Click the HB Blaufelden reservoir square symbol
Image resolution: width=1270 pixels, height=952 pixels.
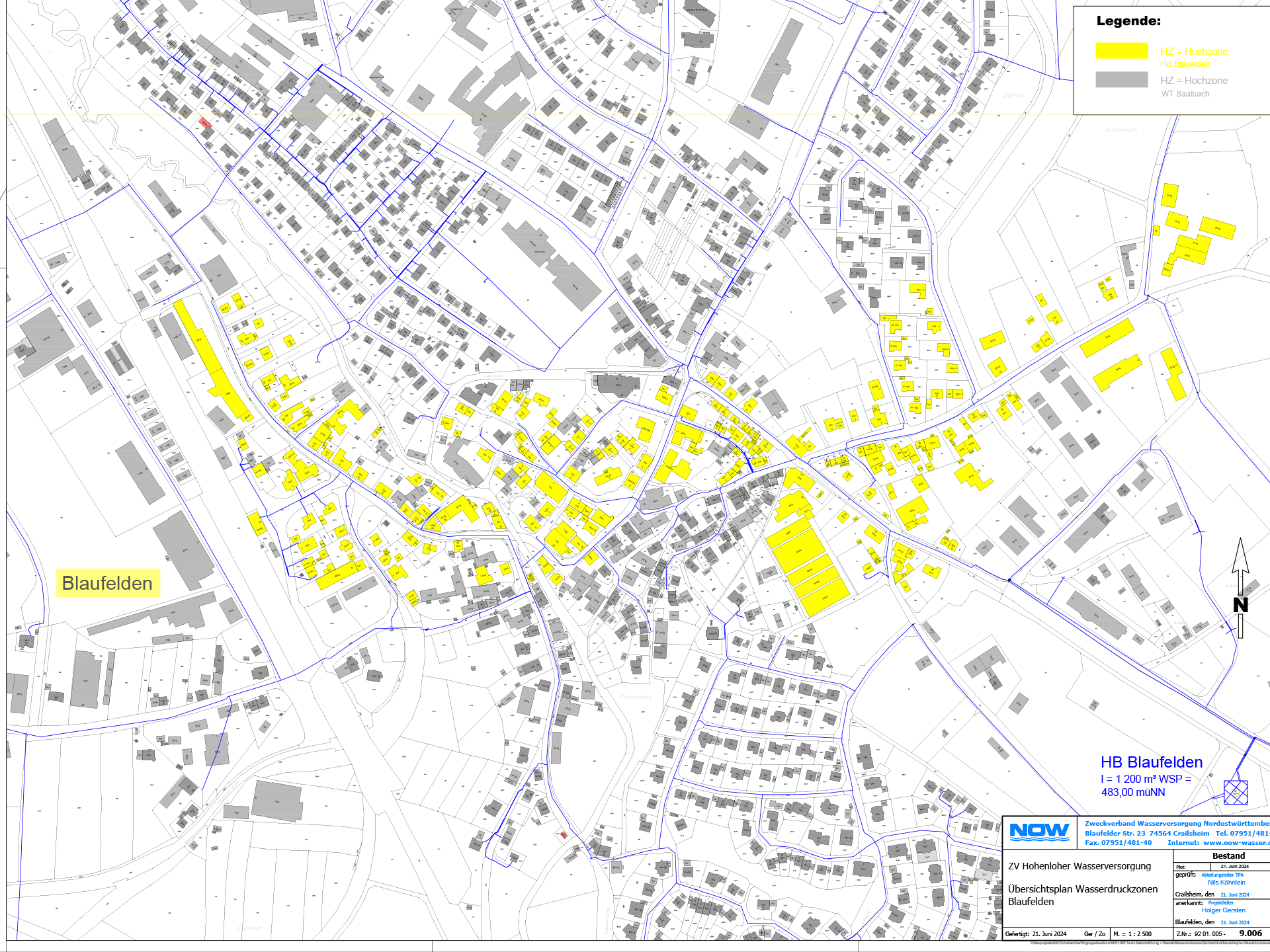pyautogui.click(x=1235, y=792)
